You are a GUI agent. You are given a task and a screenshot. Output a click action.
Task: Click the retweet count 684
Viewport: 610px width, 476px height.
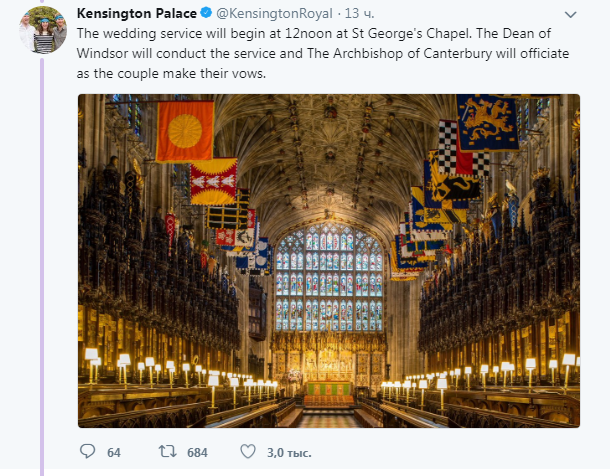pos(197,453)
